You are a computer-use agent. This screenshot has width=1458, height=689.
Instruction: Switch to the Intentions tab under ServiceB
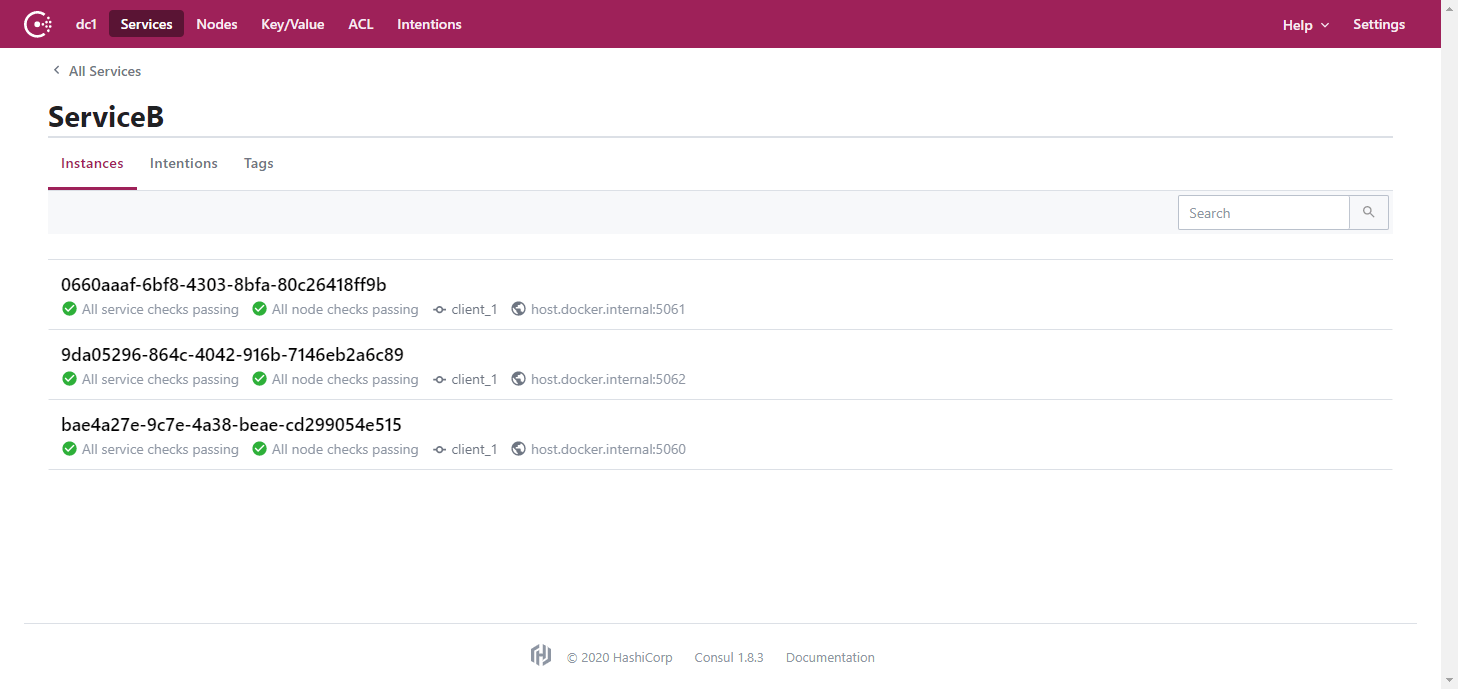tap(183, 163)
